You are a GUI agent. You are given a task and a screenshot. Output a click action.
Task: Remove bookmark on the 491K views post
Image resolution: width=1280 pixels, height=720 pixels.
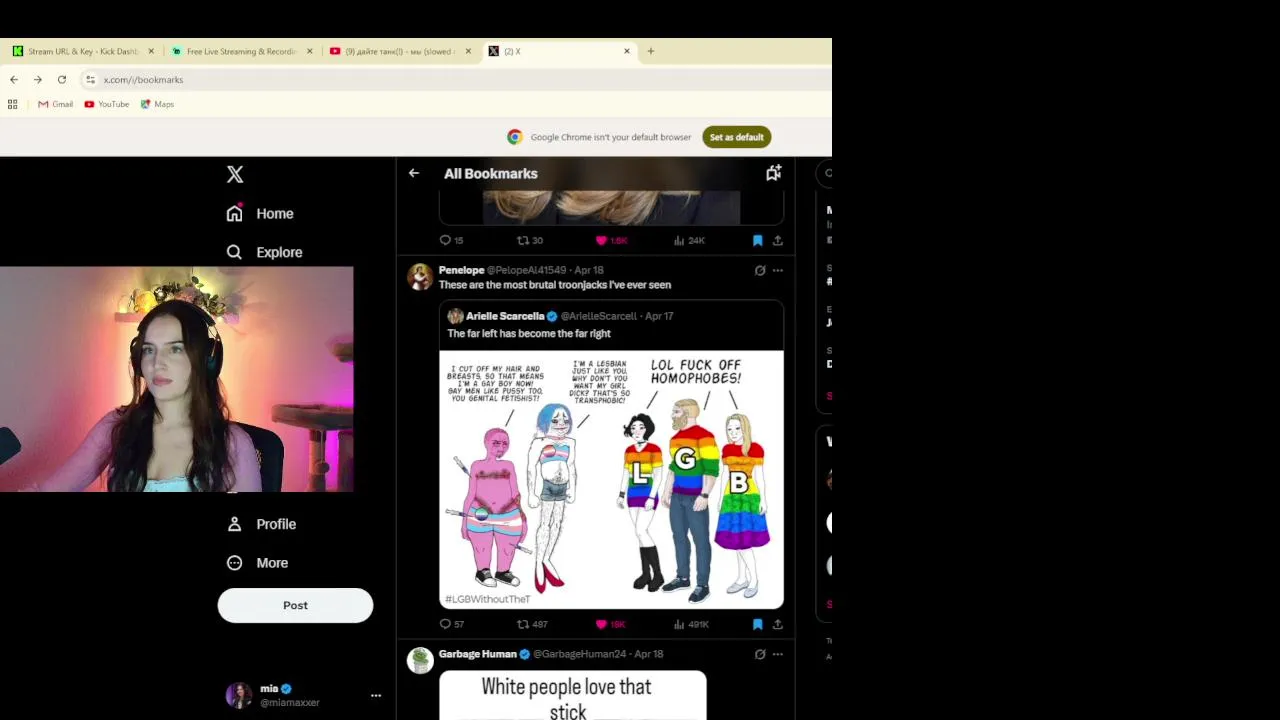click(x=757, y=624)
